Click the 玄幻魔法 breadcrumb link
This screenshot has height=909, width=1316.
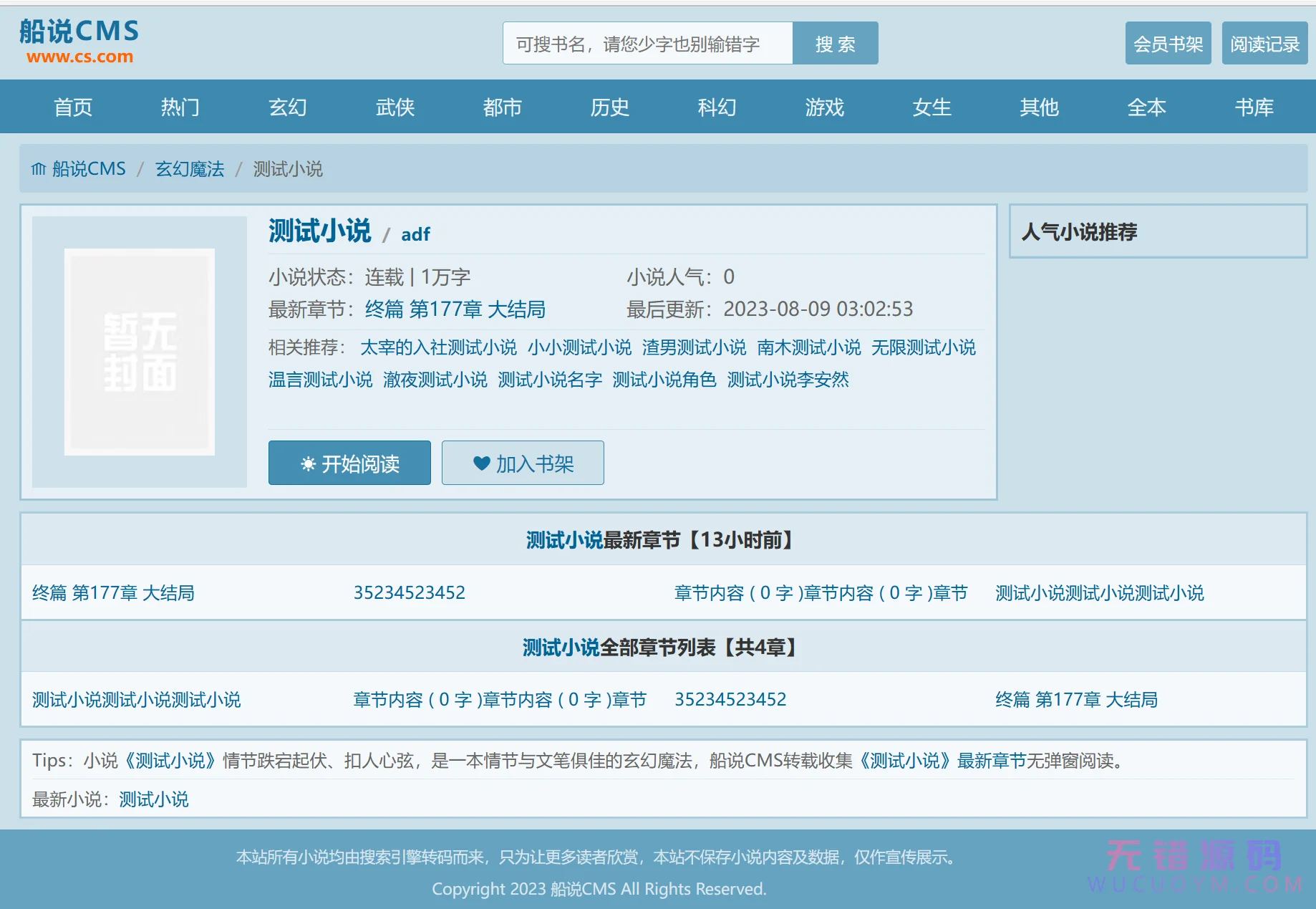(190, 169)
